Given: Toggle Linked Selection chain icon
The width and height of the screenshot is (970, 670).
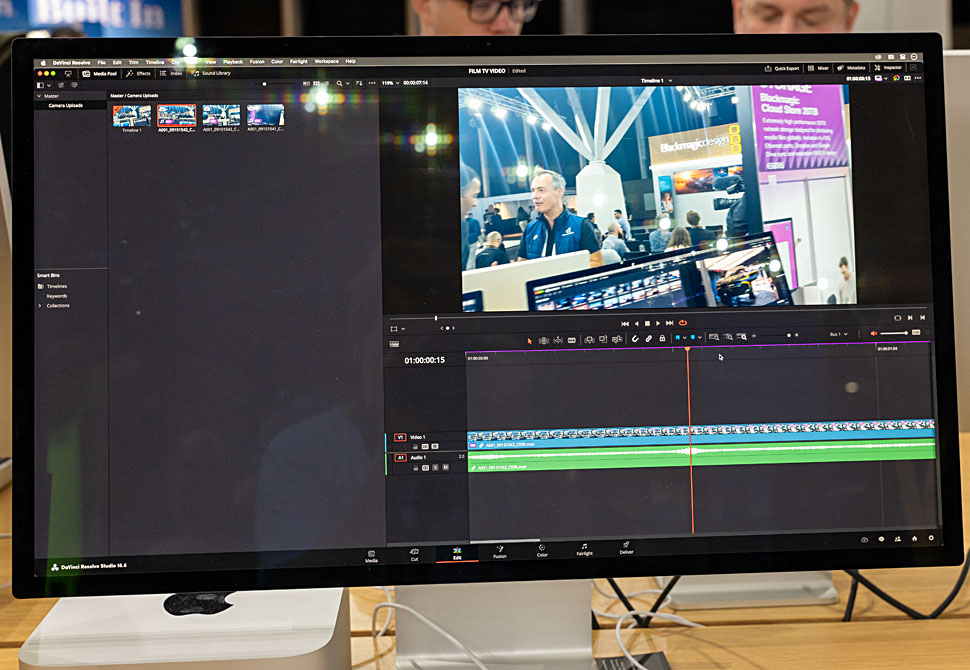Looking at the screenshot, I should pyautogui.click(x=648, y=338).
